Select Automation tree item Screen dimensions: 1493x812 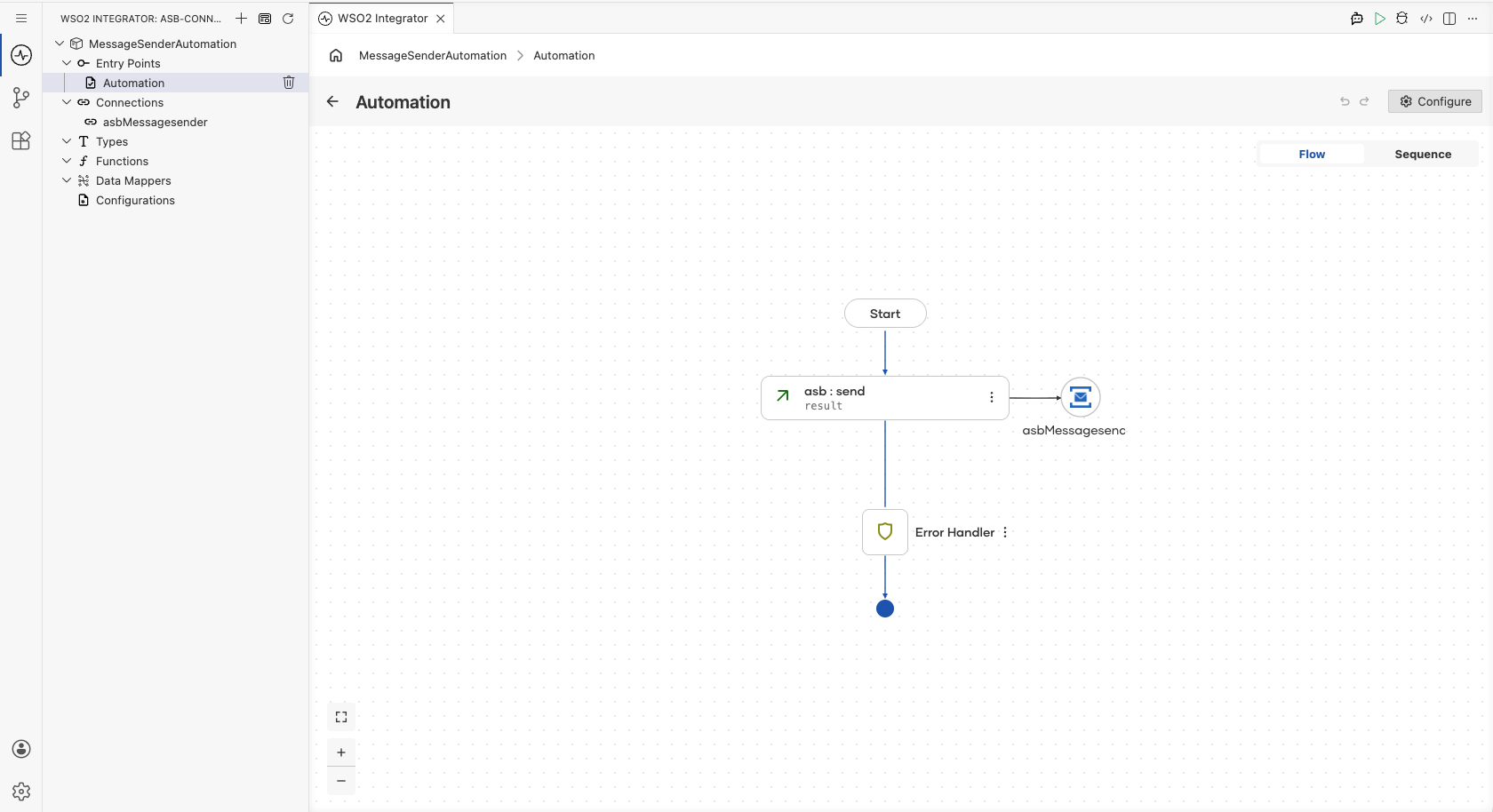tap(176, 83)
